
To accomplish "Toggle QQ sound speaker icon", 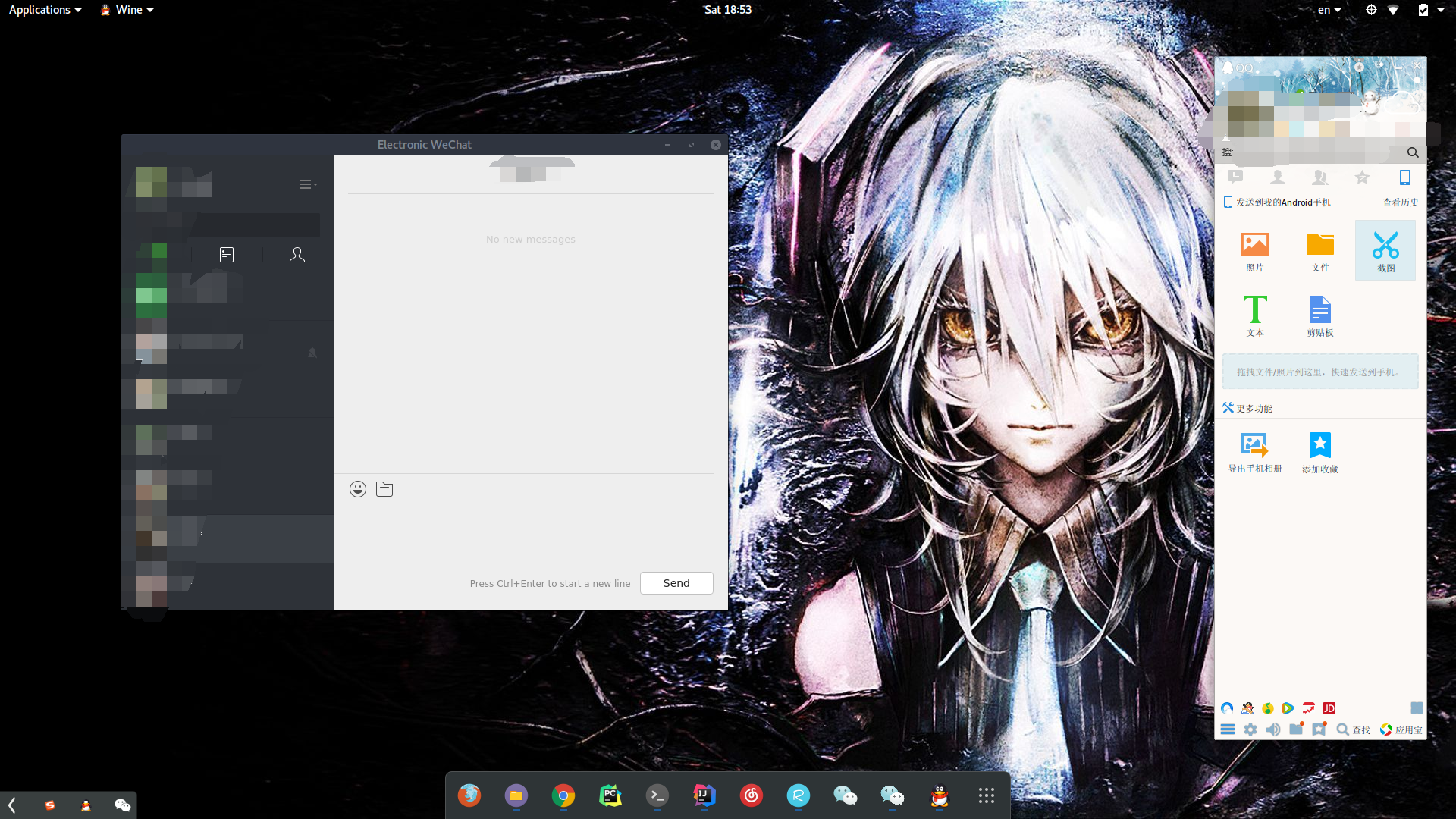I will [1273, 730].
